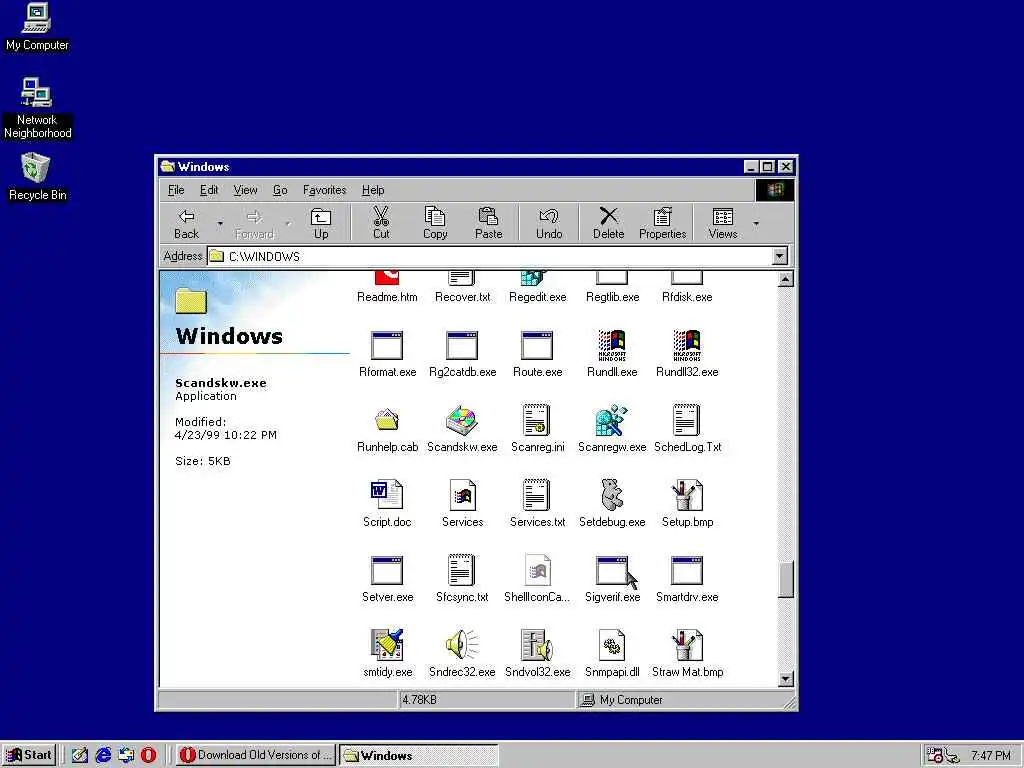Select the Runhelp.cab cabinet file

pyautogui.click(x=387, y=421)
